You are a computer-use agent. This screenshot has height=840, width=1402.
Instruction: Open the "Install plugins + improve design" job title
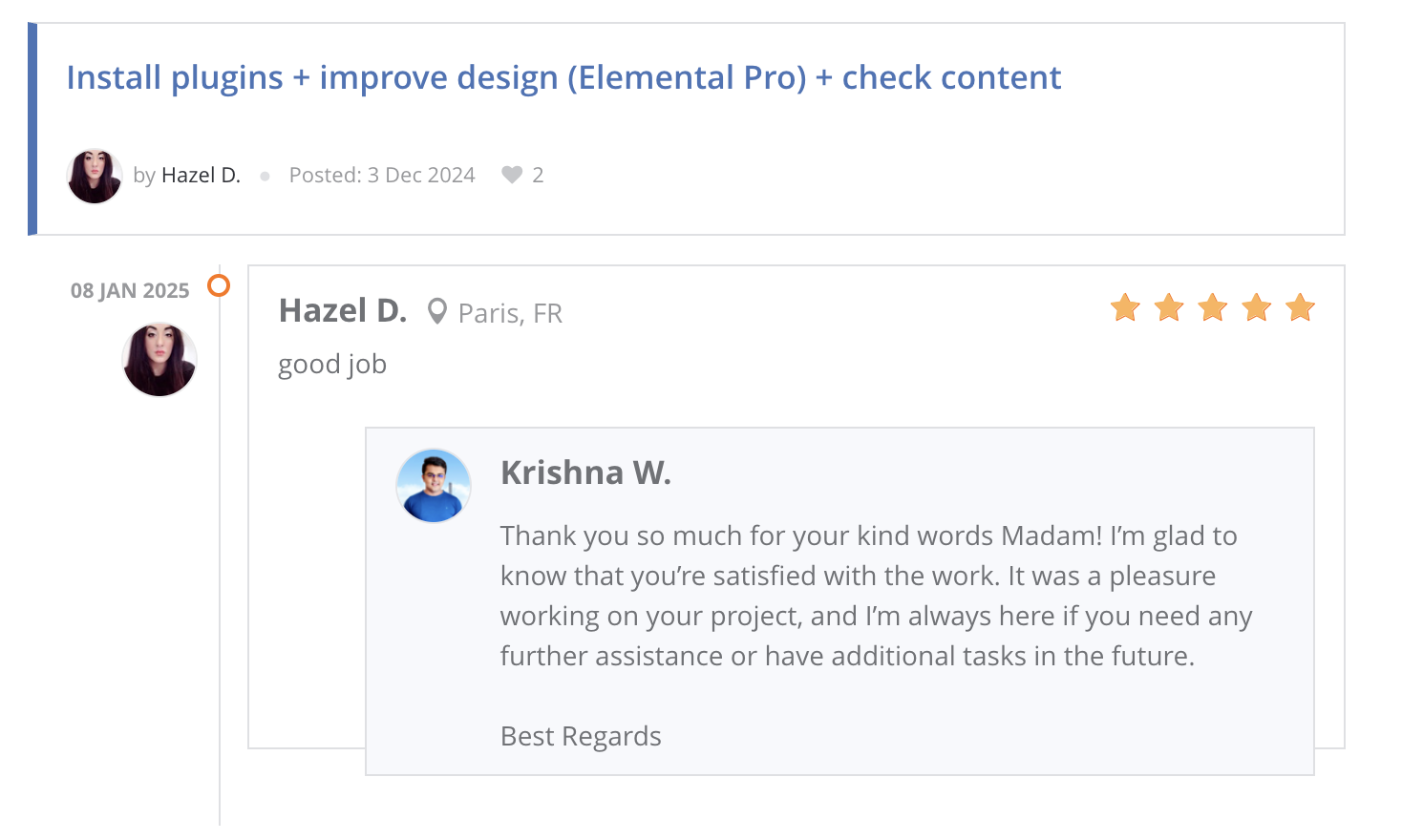pyautogui.click(x=563, y=77)
